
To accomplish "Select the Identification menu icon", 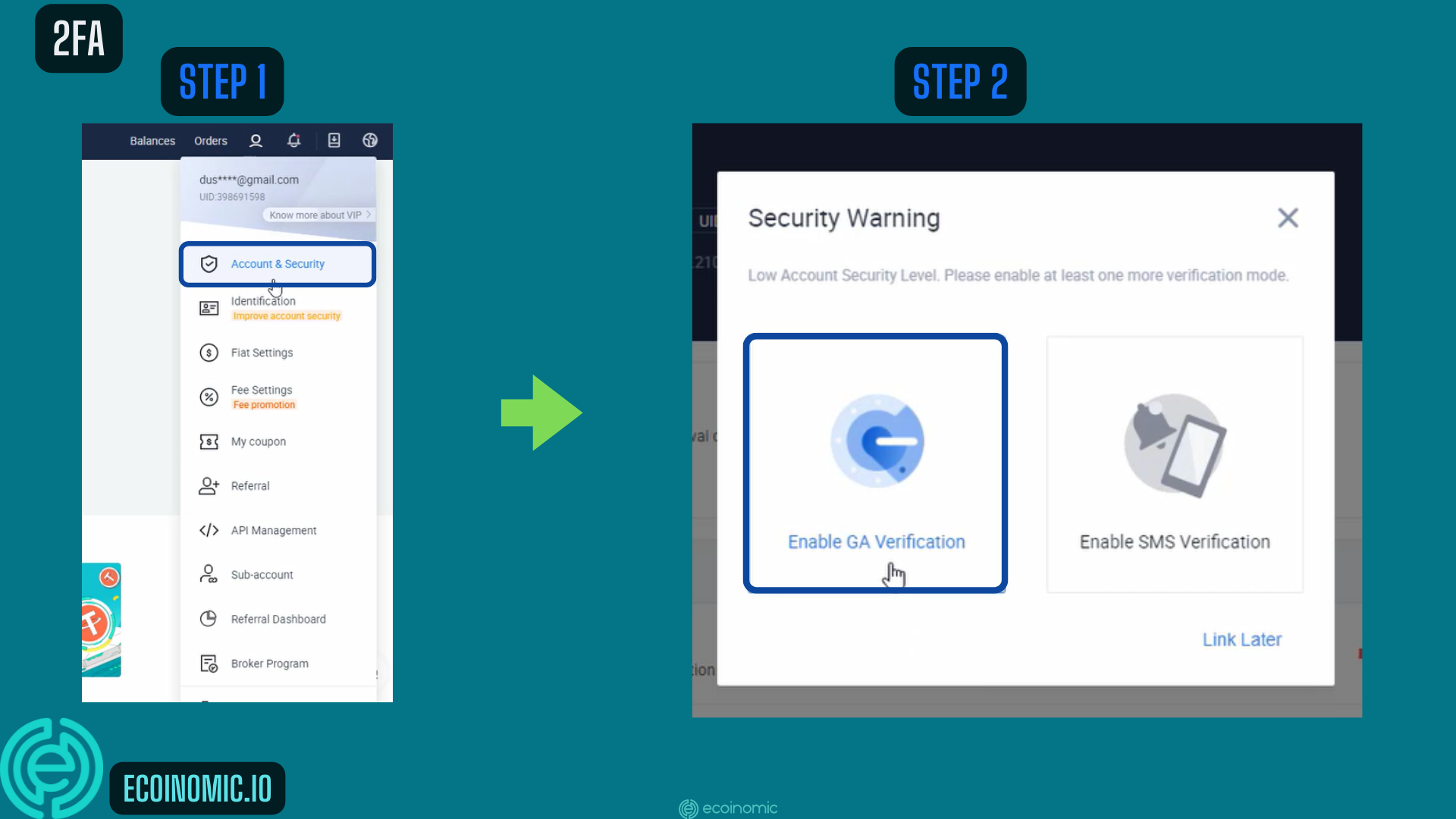I will [209, 307].
